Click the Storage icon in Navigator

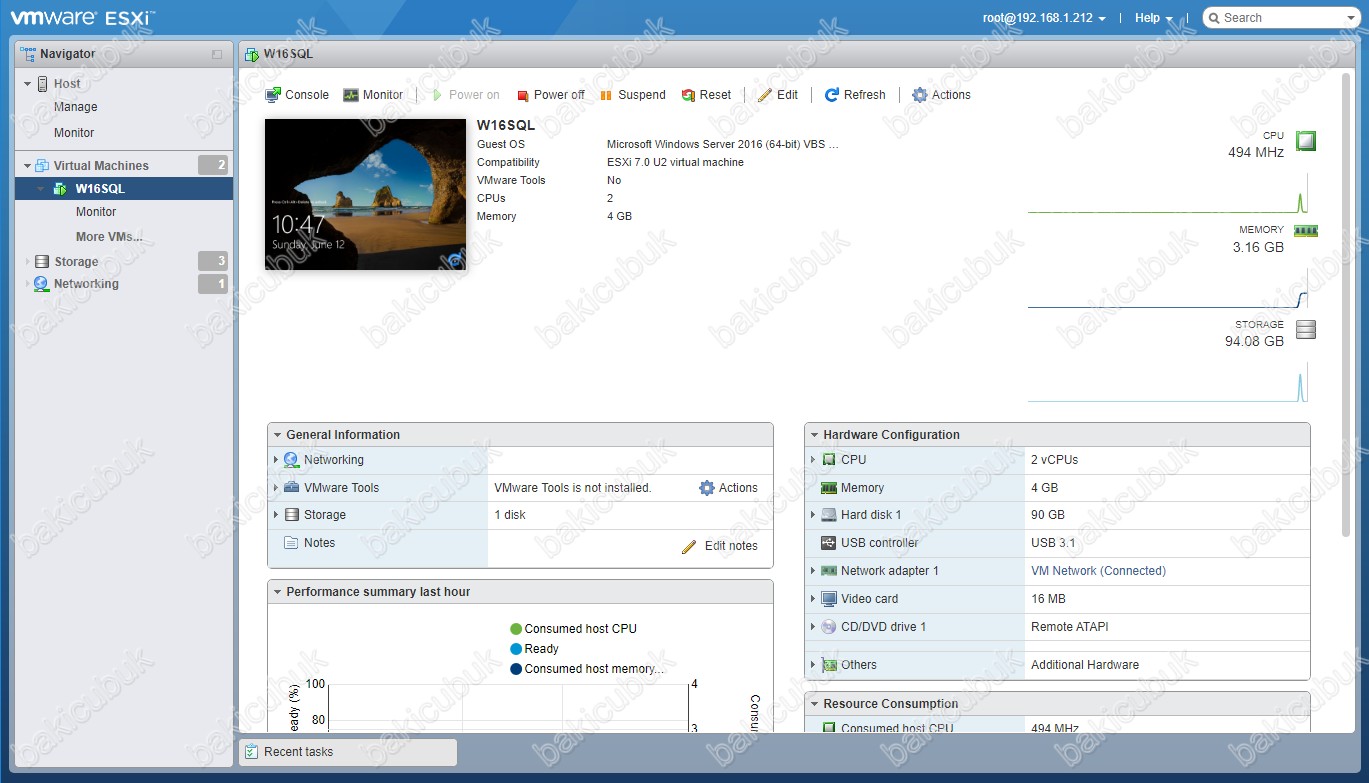click(x=42, y=262)
